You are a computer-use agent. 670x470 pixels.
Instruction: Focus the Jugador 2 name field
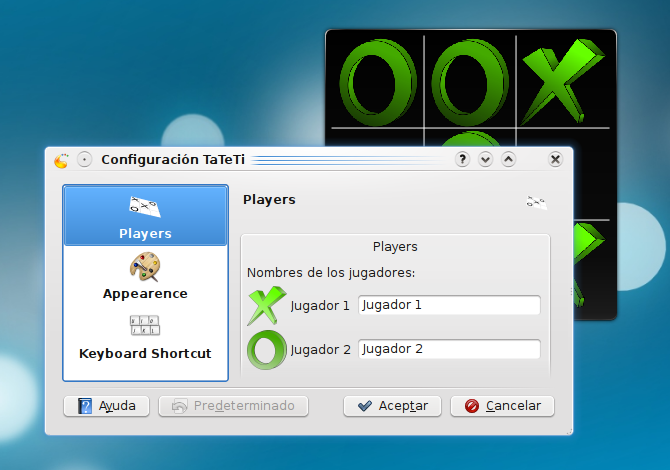[x=449, y=349]
